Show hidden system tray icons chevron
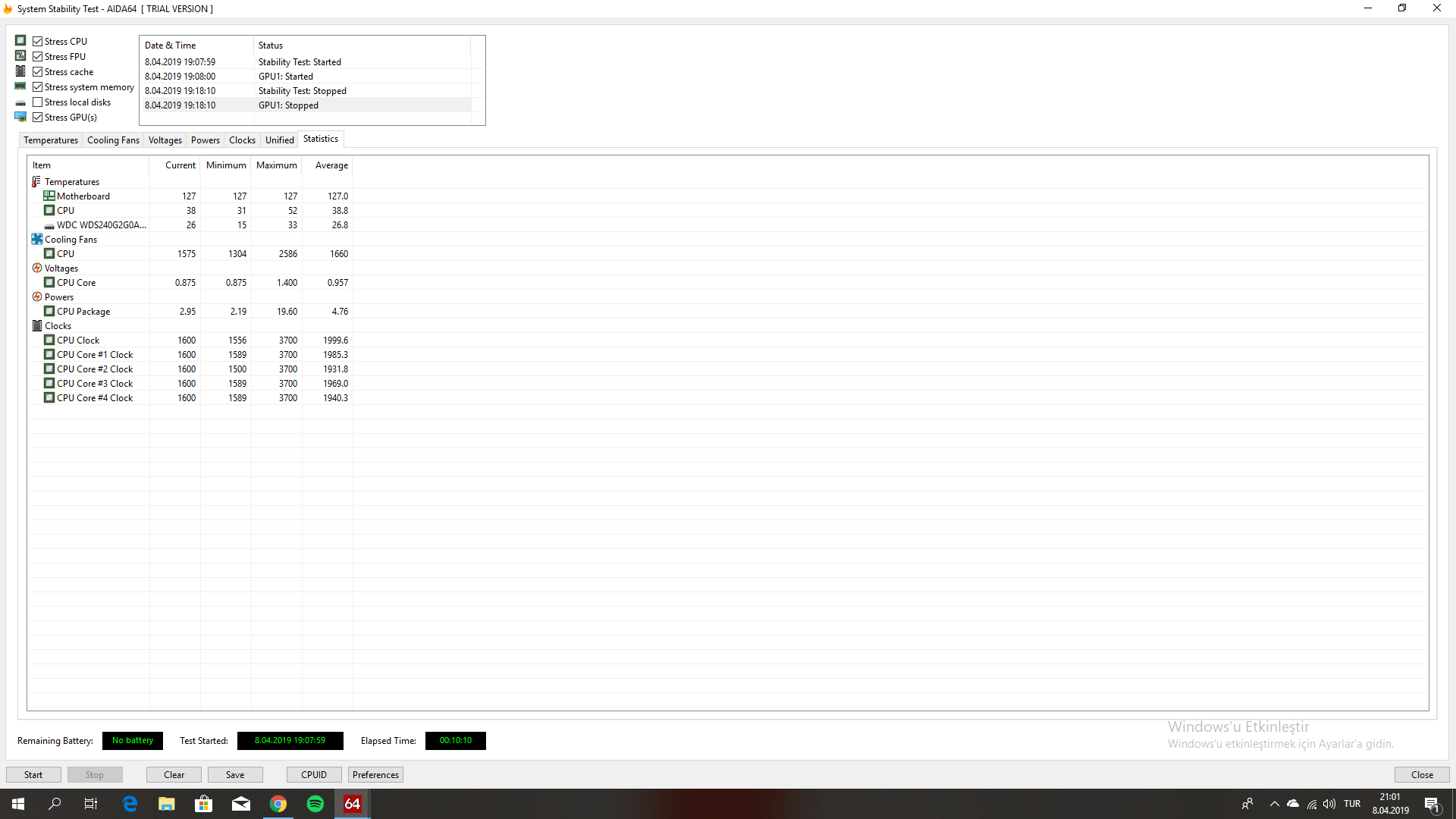Viewport: 1456px width, 819px height. point(1274,804)
